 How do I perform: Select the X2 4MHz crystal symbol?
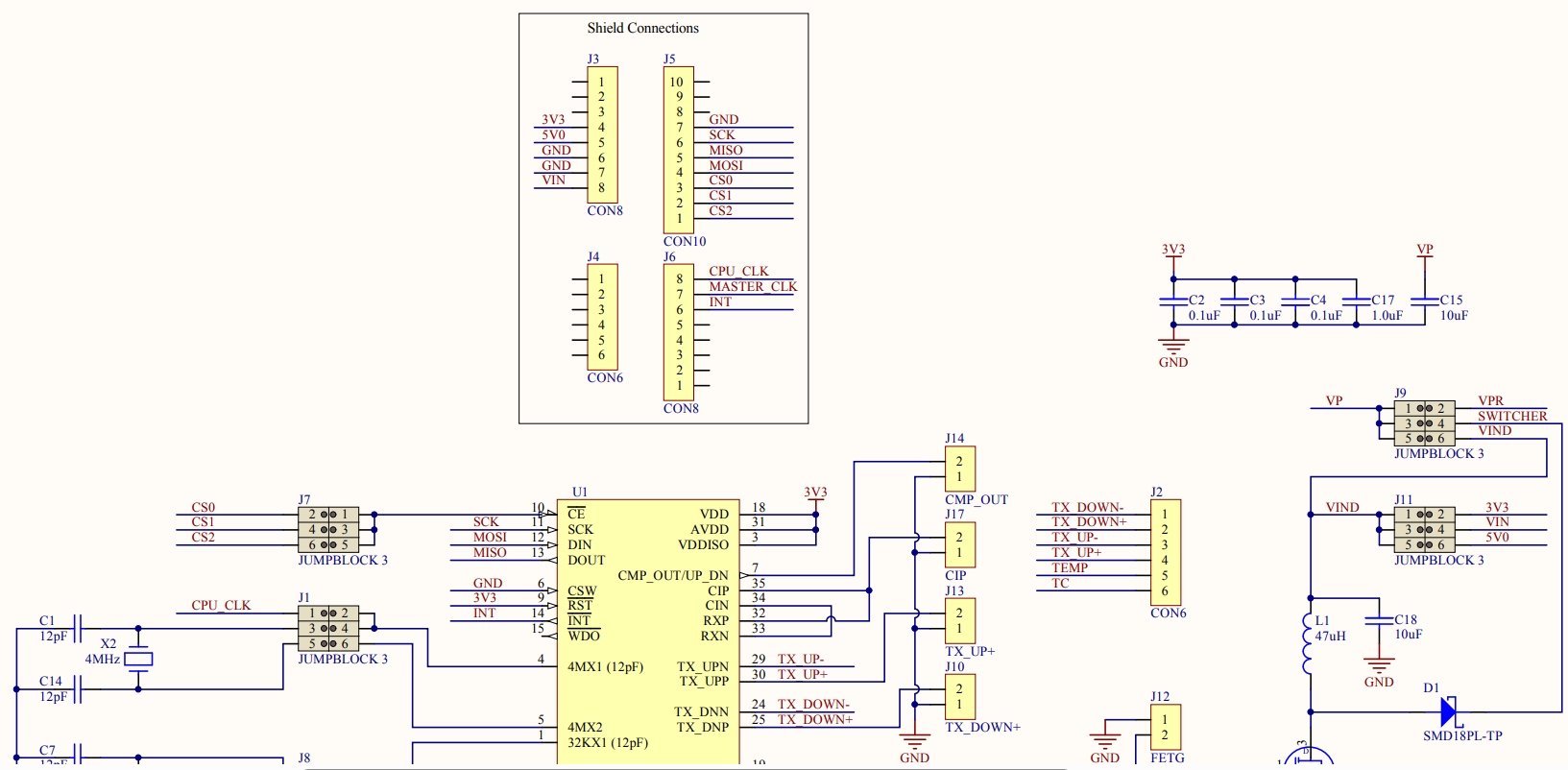pyautogui.click(x=138, y=659)
